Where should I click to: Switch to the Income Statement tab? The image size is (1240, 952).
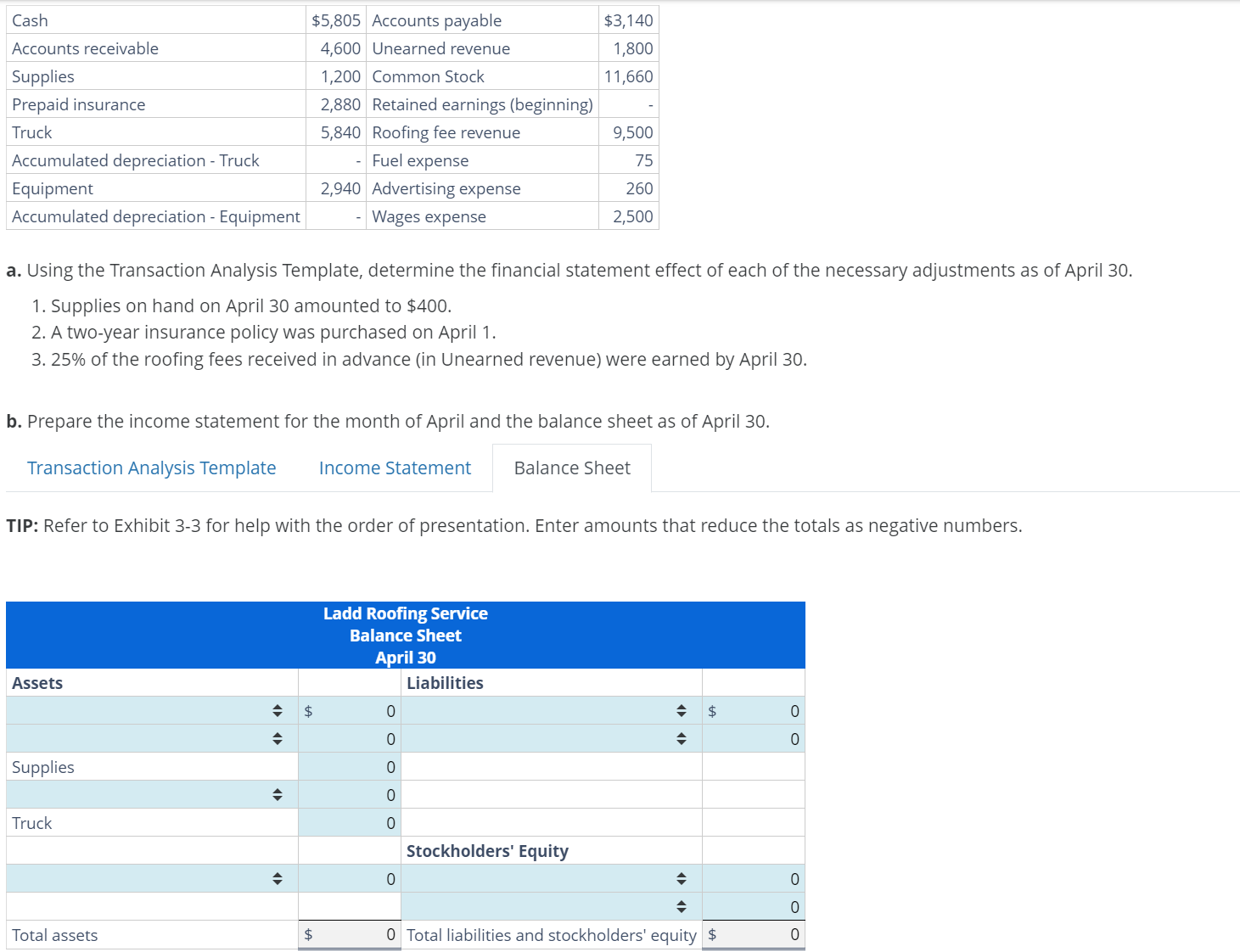tap(394, 468)
